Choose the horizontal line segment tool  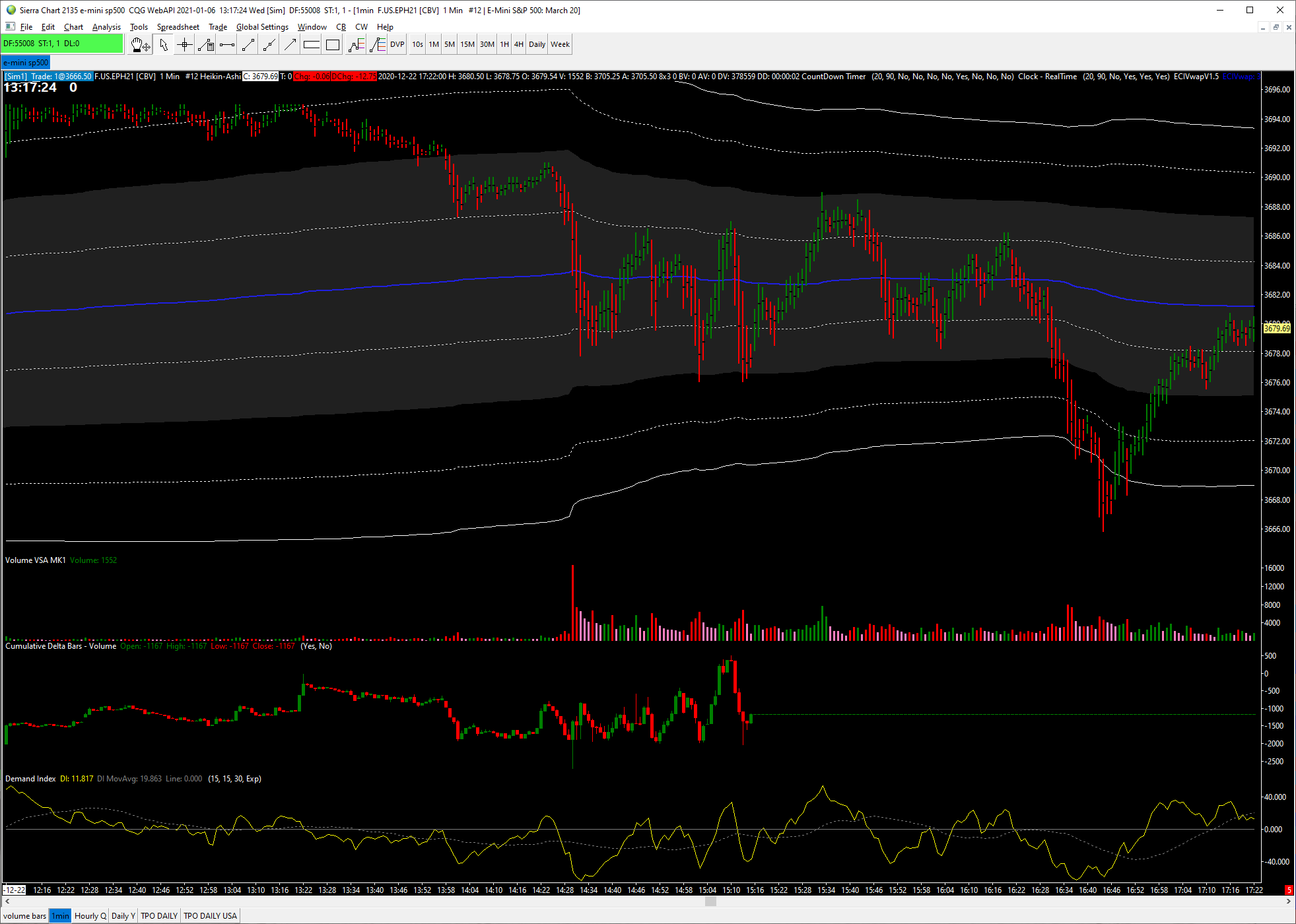click(x=227, y=45)
